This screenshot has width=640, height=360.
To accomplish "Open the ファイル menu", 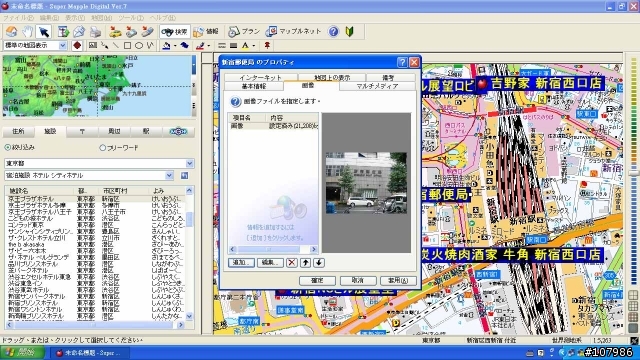I will 18,18.
